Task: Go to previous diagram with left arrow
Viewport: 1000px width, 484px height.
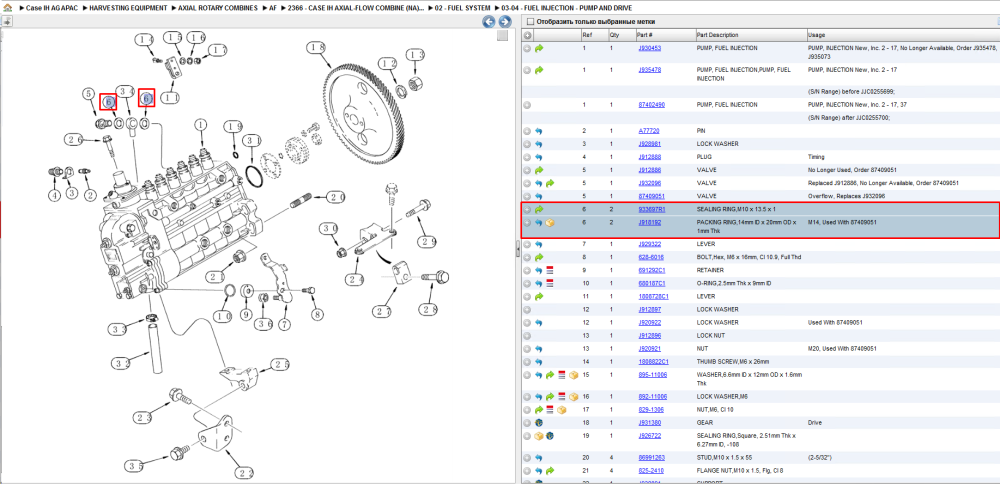Action: (489, 22)
